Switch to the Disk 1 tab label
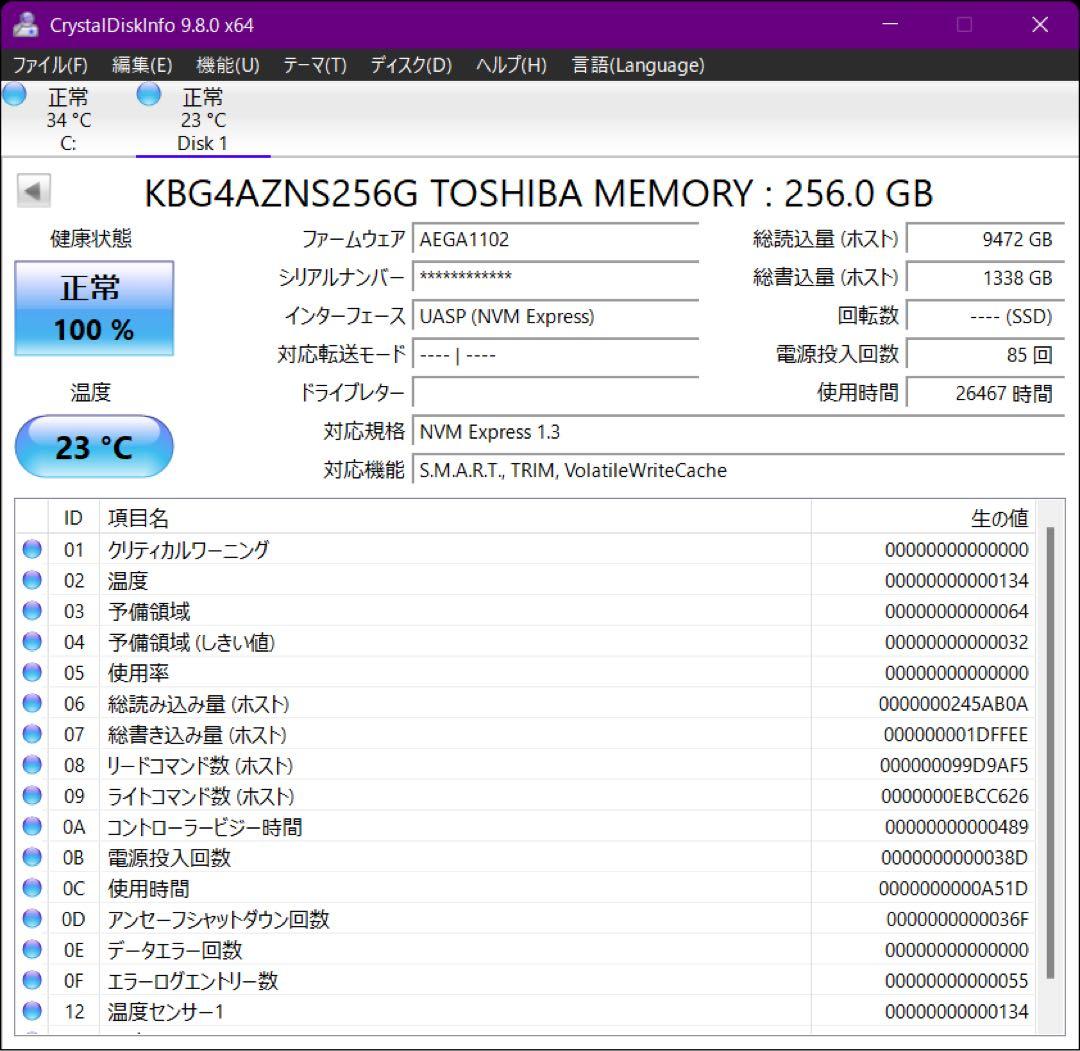The width and height of the screenshot is (1080, 1051). coord(202,143)
